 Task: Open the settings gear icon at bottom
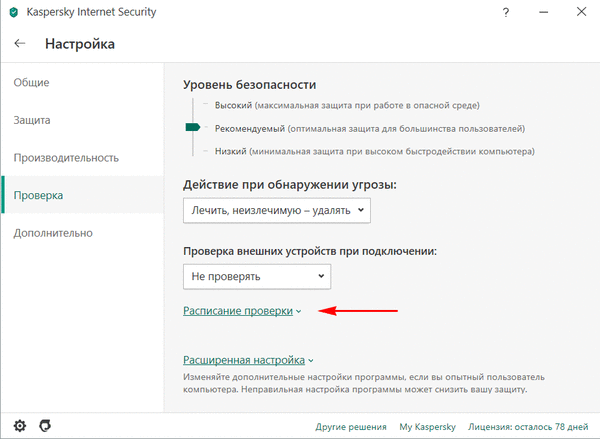19,425
